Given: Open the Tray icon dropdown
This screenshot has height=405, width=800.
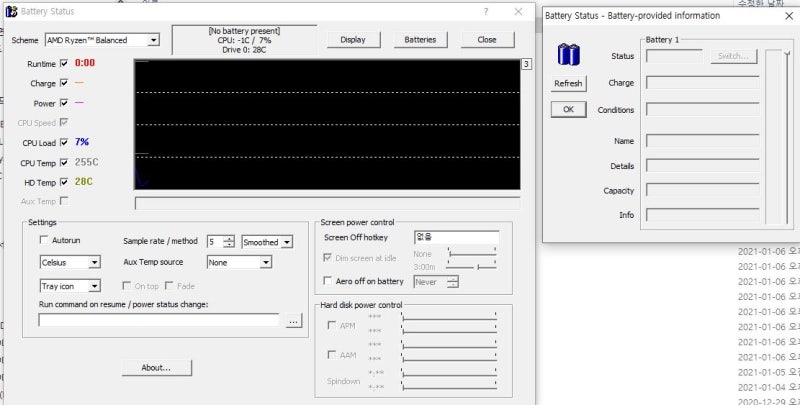Looking at the screenshot, I should tap(94, 286).
